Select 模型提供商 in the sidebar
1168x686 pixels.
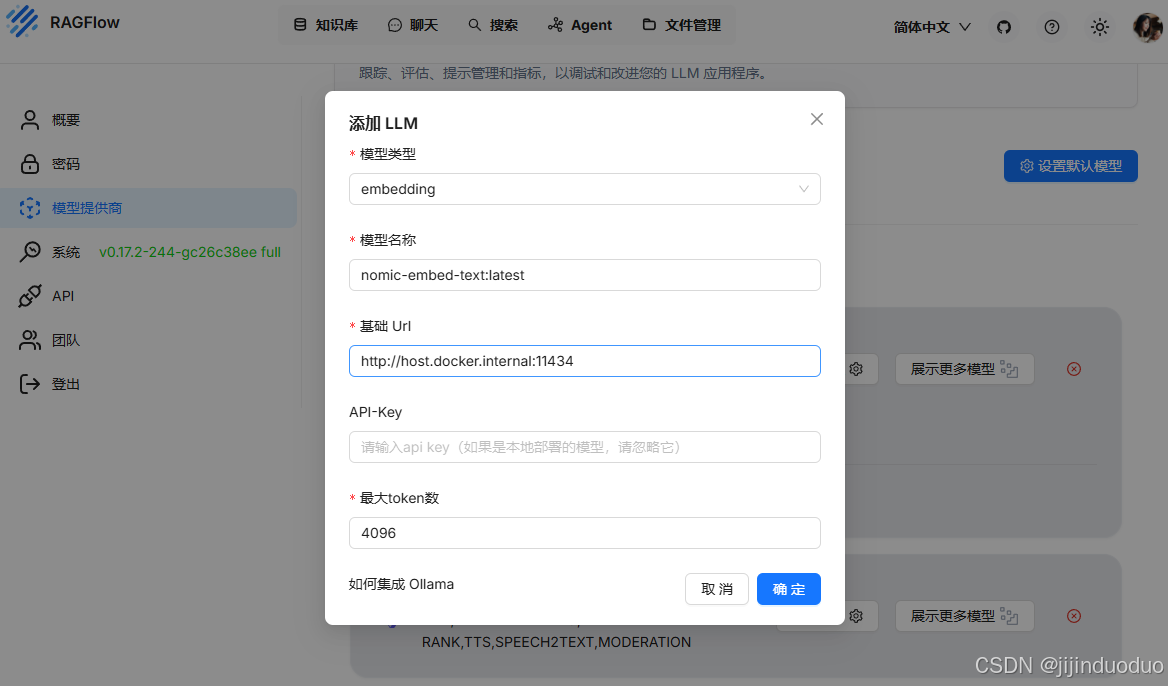(149, 208)
